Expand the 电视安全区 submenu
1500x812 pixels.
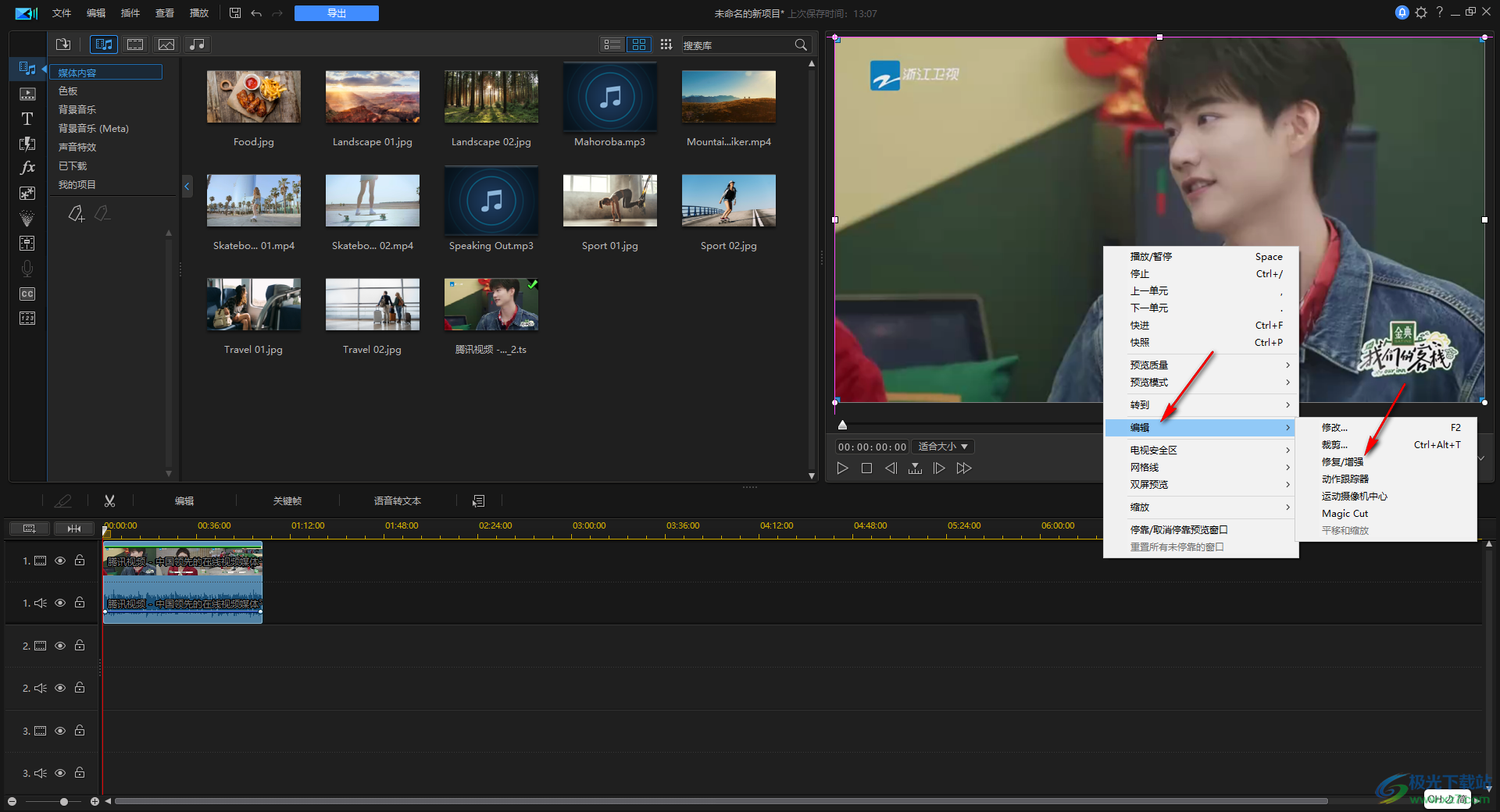point(1201,450)
